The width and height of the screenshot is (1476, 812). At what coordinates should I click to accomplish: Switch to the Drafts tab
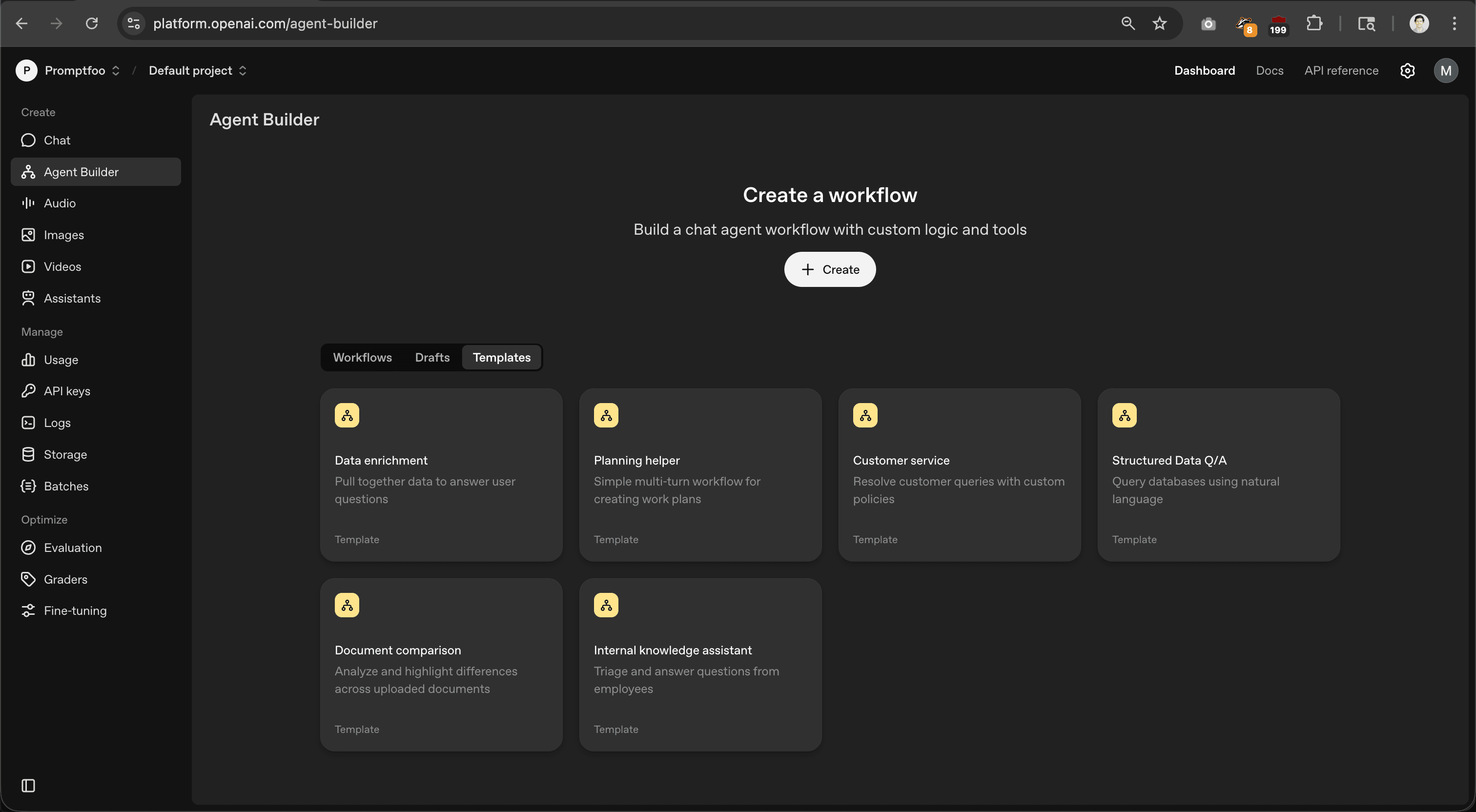click(432, 357)
